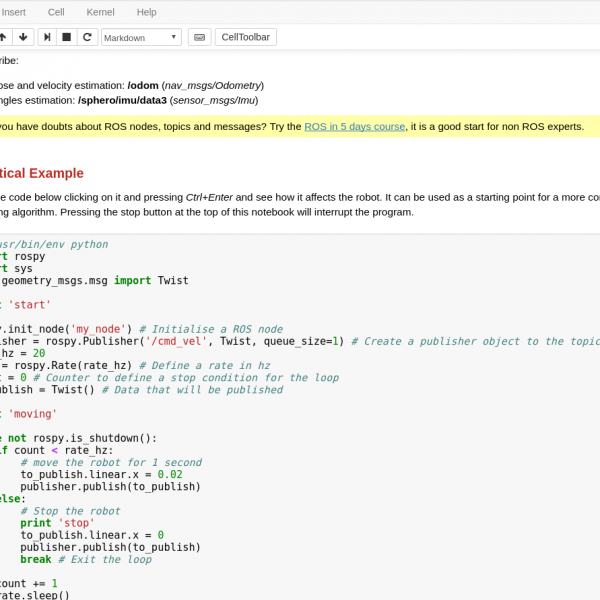Click the '/cmd_vel' topic string in code
This screenshot has width=600, height=600.
click(176, 341)
